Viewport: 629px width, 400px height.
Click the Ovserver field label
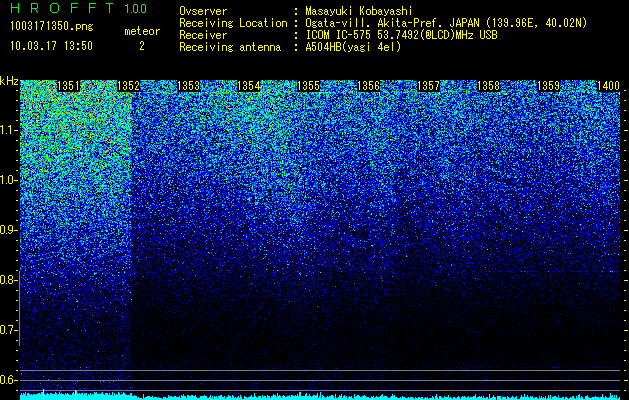[203, 12]
